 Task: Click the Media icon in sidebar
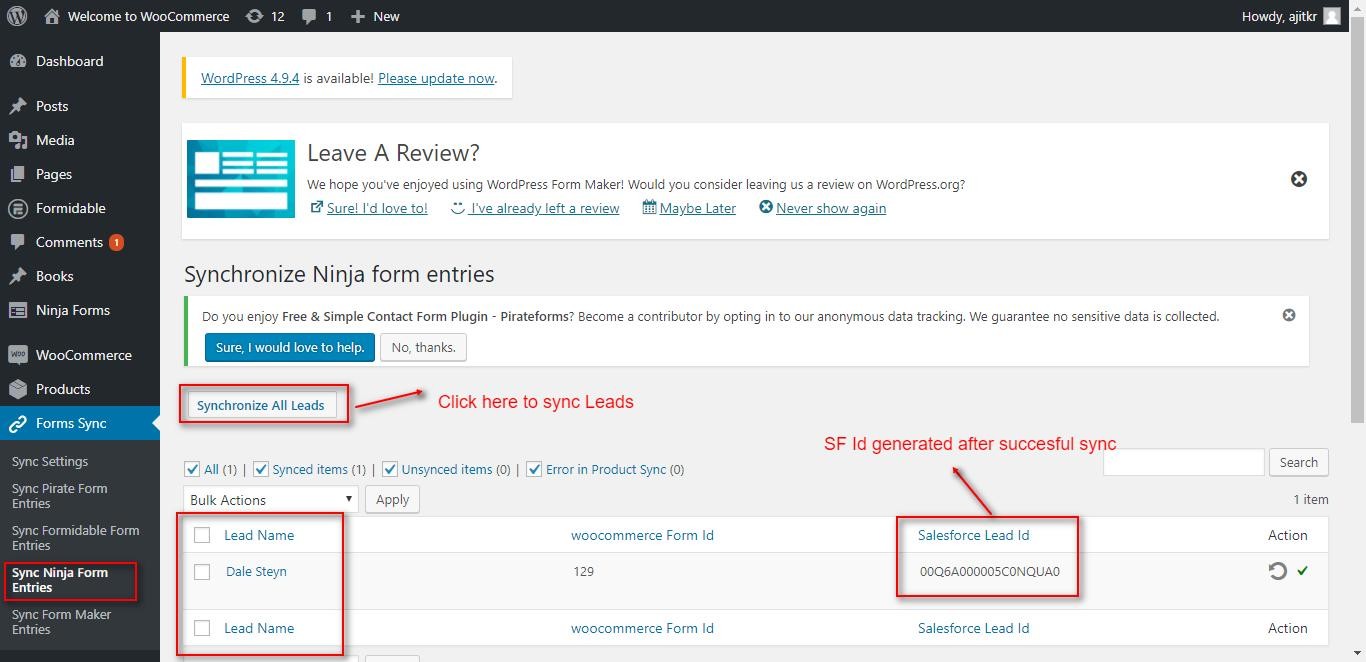pyautogui.click(x=18, y=140)
